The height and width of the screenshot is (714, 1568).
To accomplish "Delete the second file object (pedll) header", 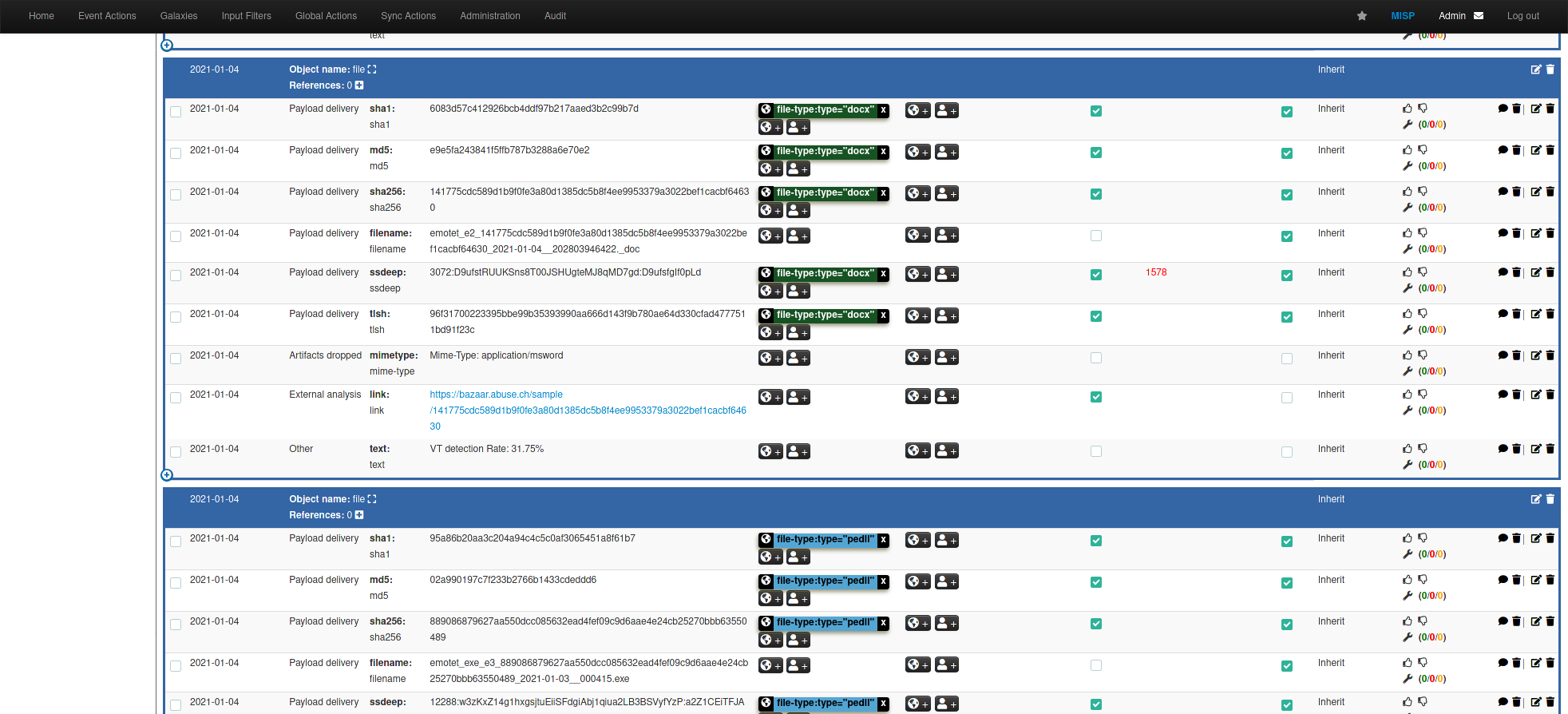I will coord(1550,499).
